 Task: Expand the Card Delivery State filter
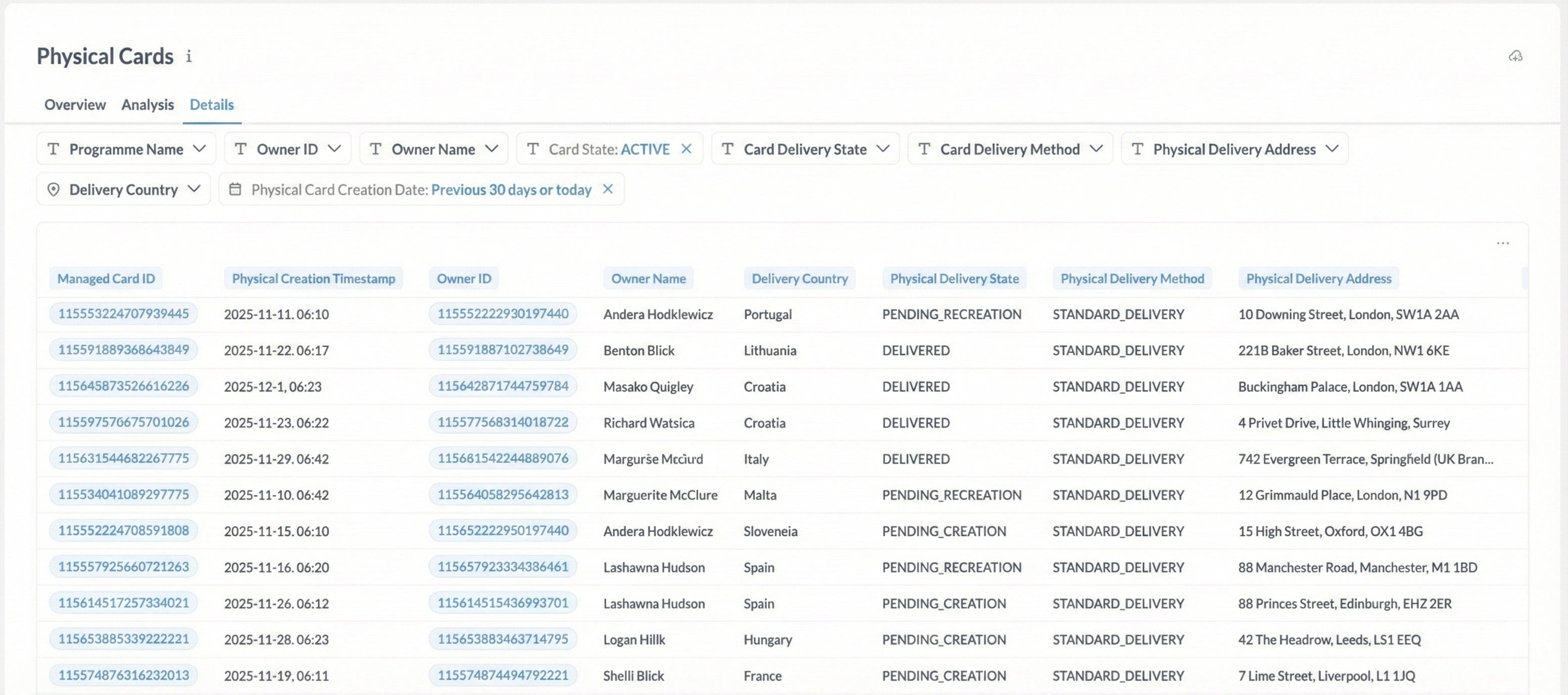[x=883, y=149]
